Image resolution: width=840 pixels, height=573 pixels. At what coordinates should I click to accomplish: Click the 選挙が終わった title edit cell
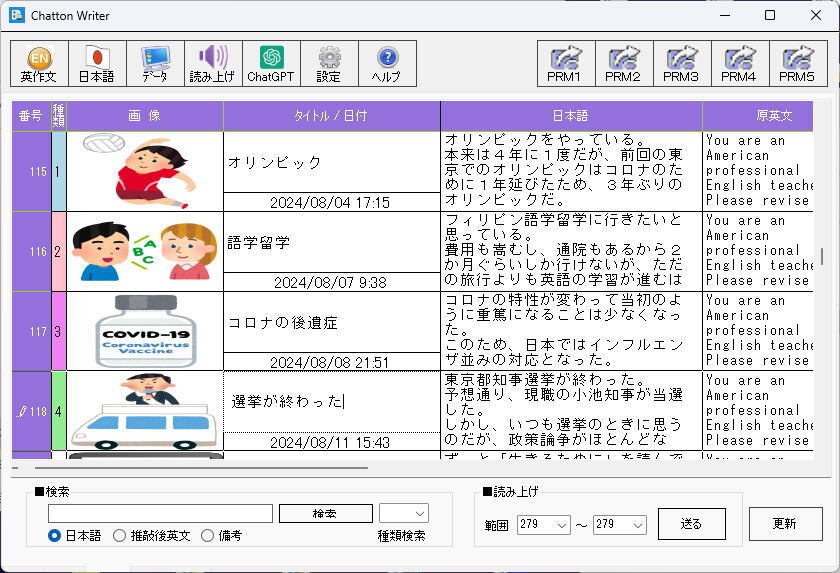tap(332, 402)
